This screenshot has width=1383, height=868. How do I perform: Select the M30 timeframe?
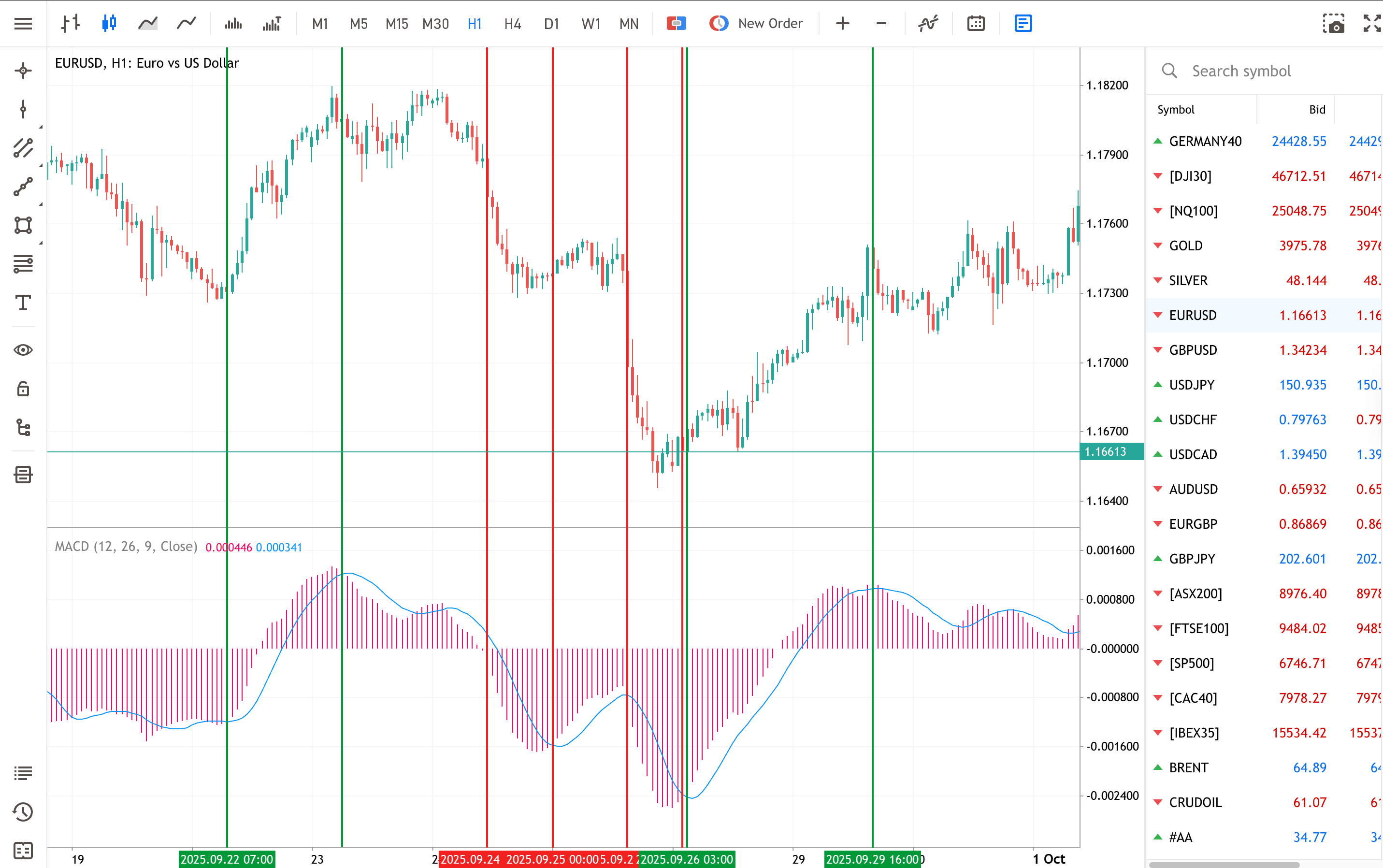coord(435,24)
